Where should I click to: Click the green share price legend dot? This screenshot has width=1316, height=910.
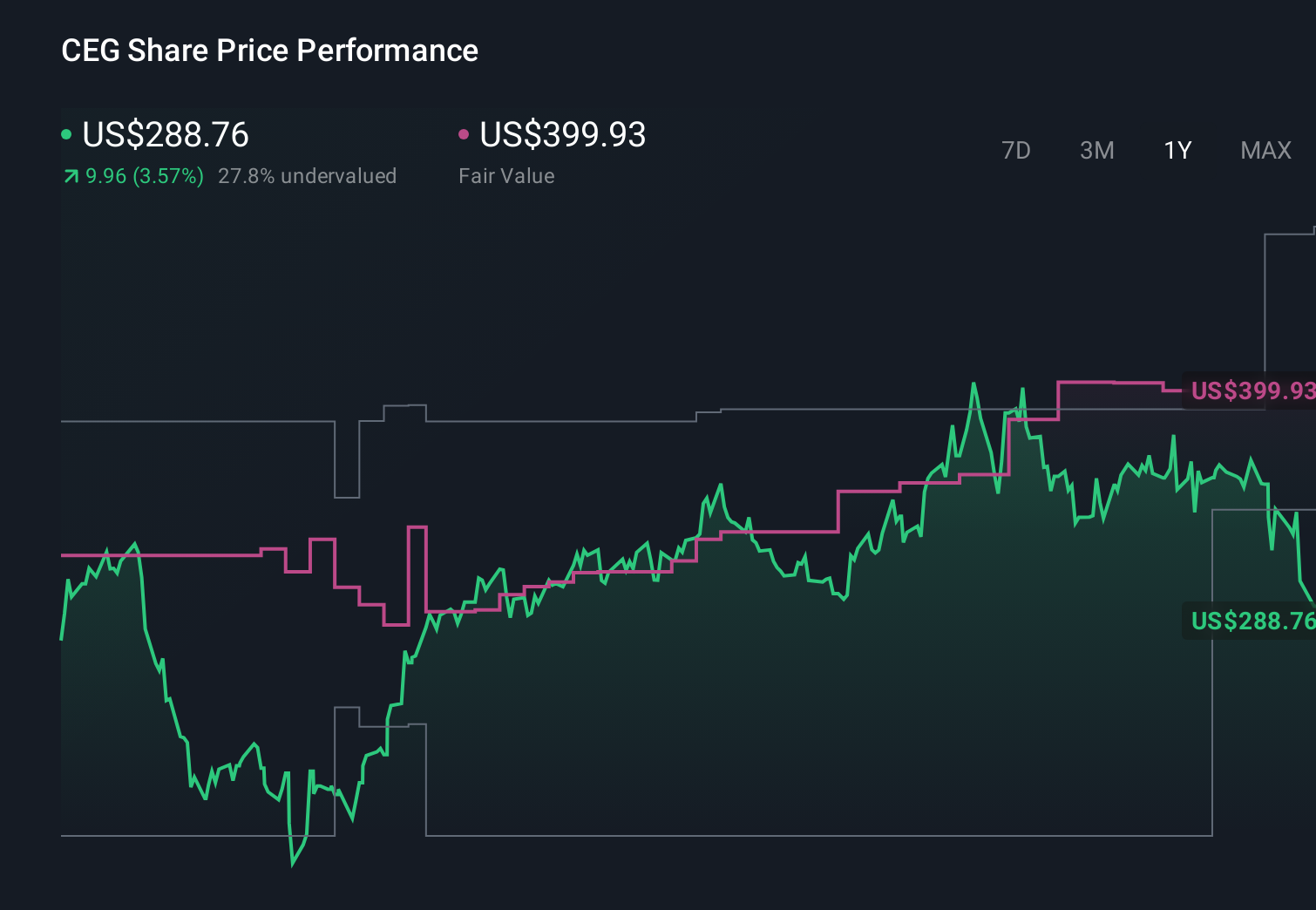point(67,133)
